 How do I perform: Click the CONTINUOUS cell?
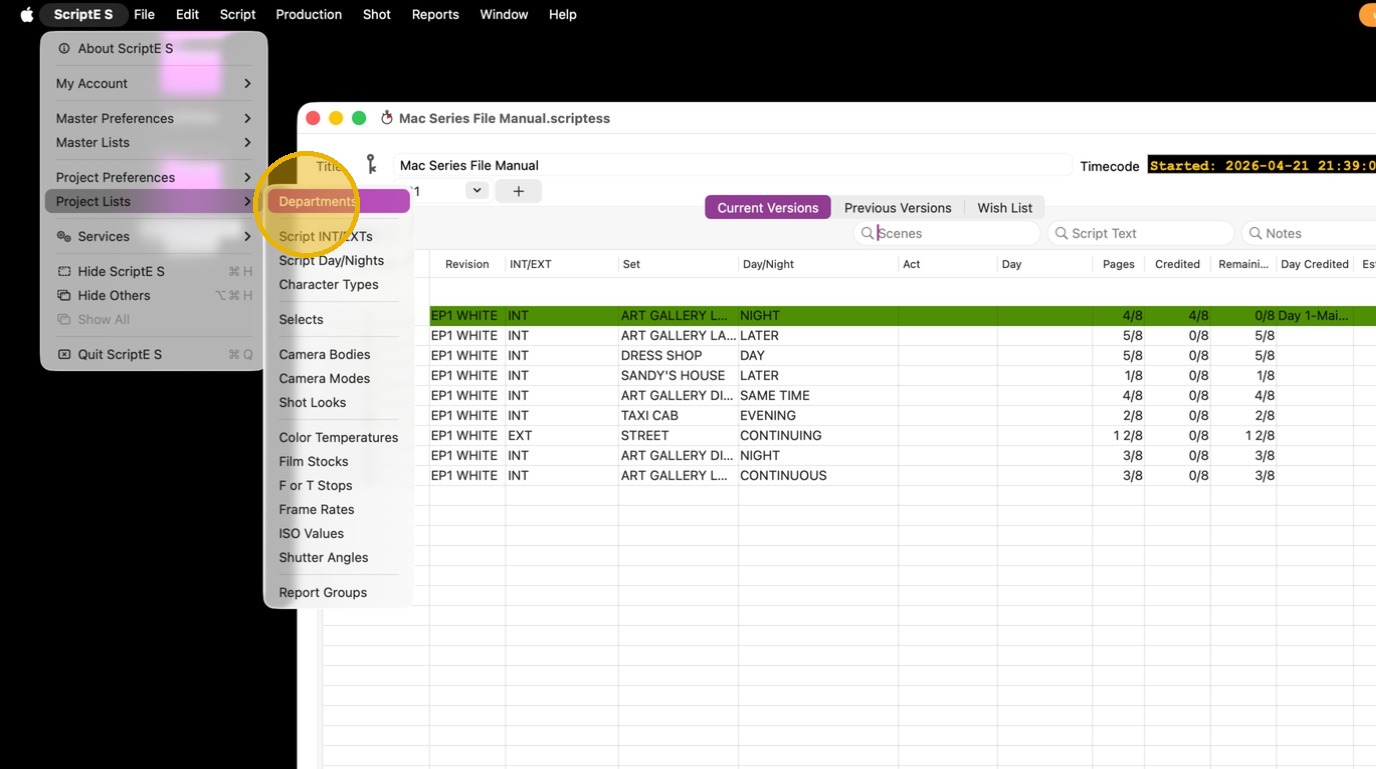818,475
